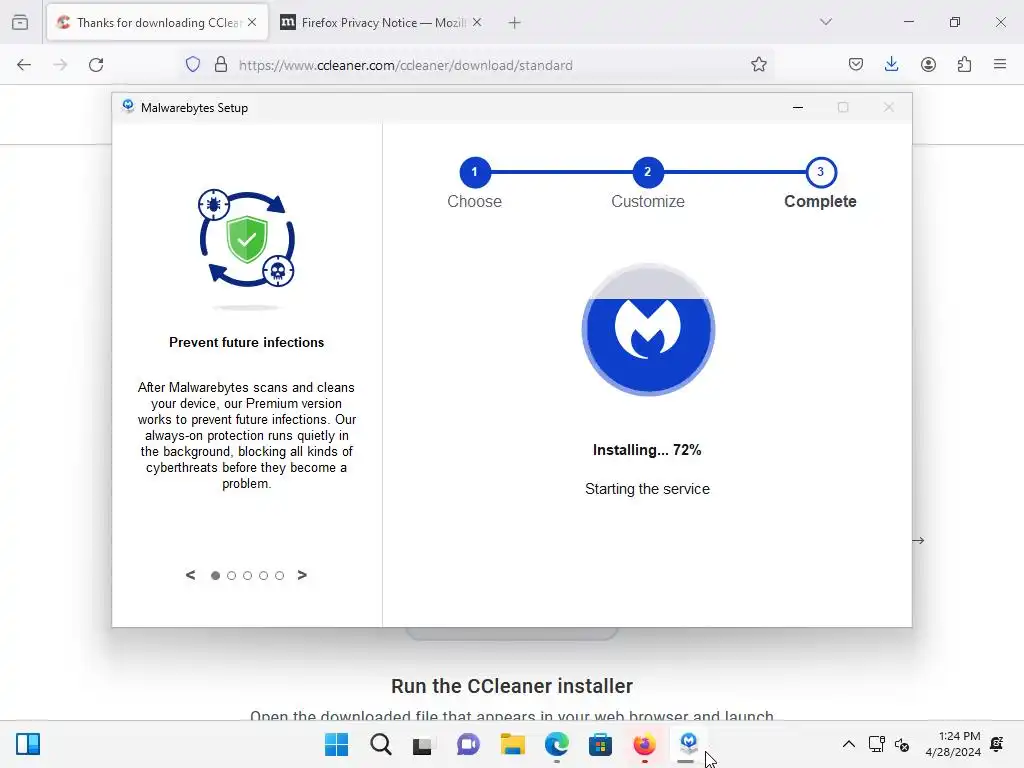Select the fourth carousel dot
This screenshot has width=1024, height=768.
point(263,575)
